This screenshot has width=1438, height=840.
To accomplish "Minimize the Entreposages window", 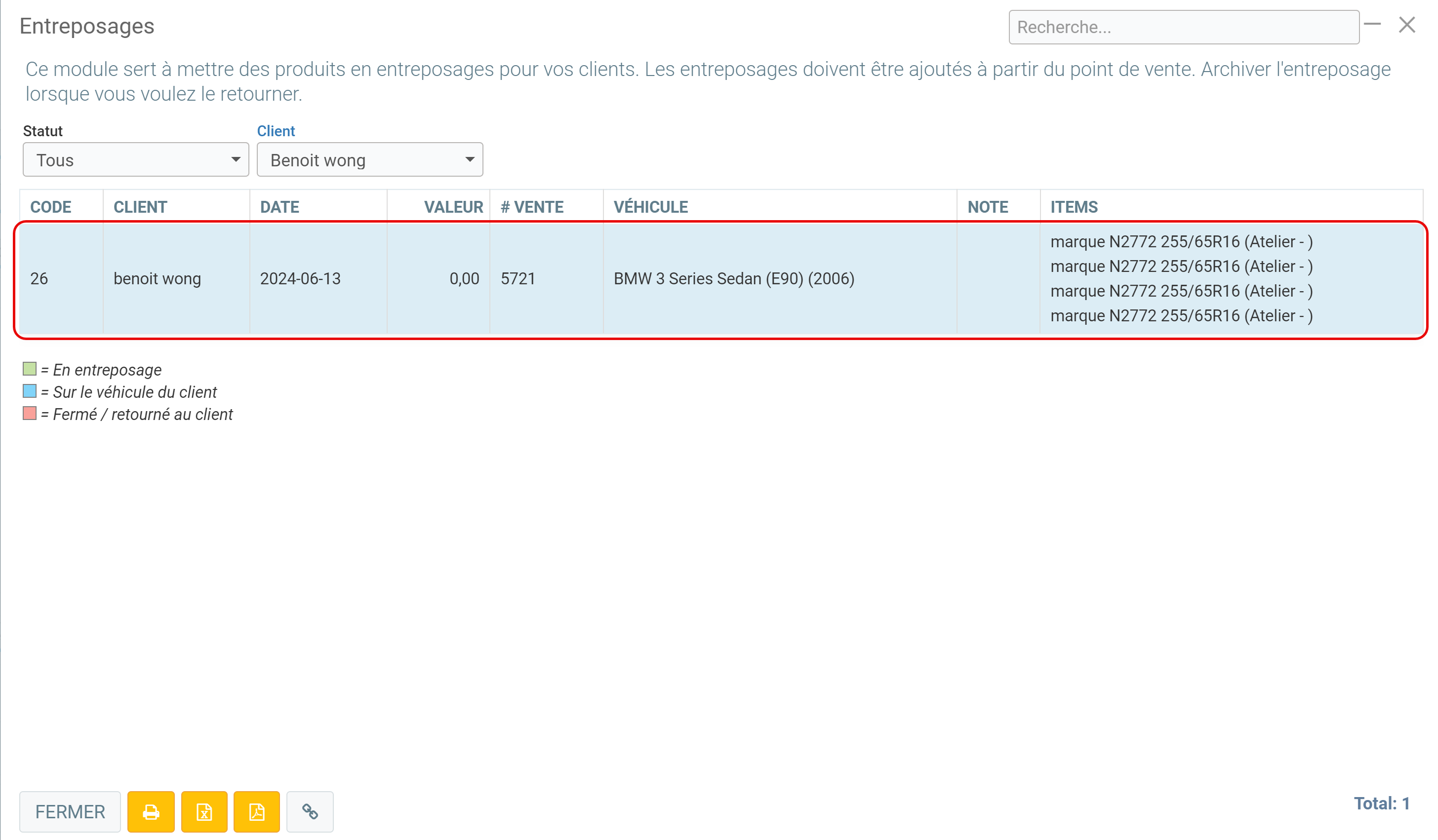I will [x=1372, y=25].
